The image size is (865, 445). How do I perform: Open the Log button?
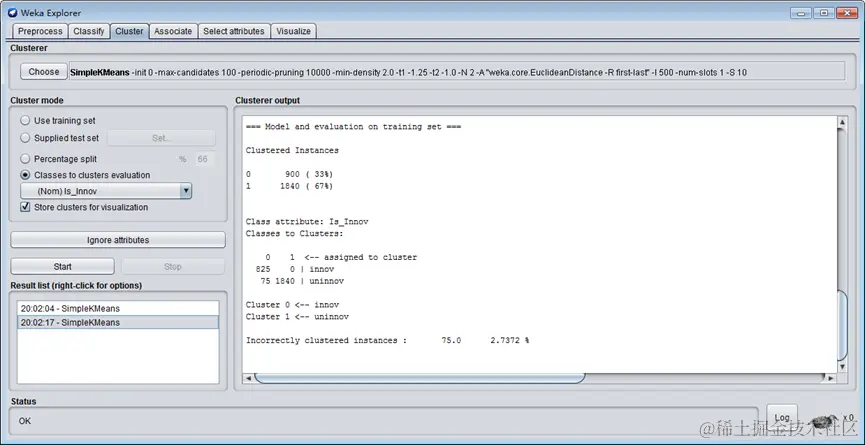pos(782,417)
